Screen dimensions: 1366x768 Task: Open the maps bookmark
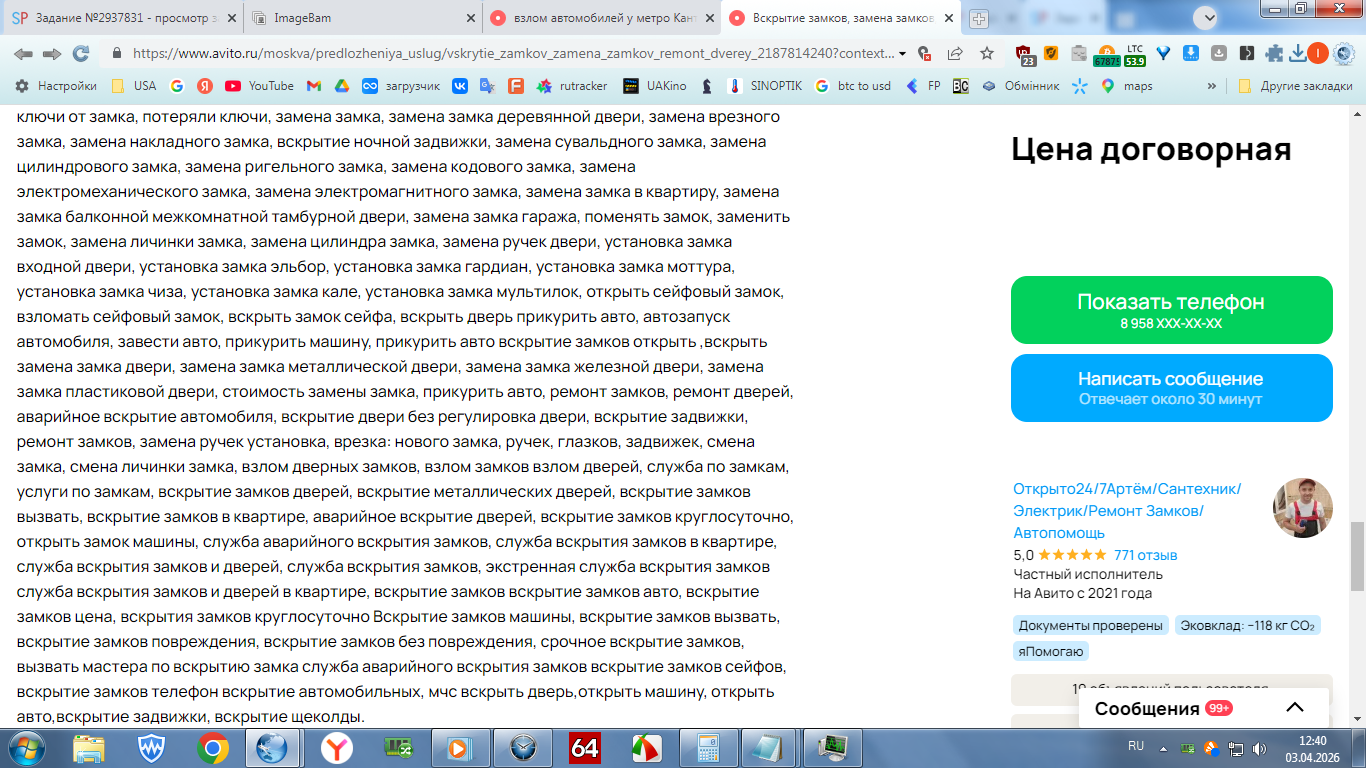(1127, 86)
